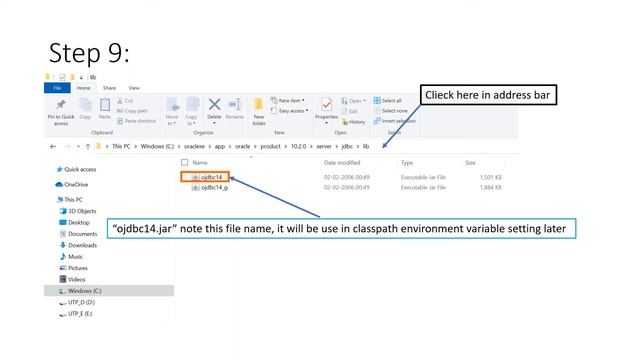The height and width of the screenshot is (360, 640).
Task: Expand the chevron after jdbc breadcrumb
Action: tap(358, 146)
